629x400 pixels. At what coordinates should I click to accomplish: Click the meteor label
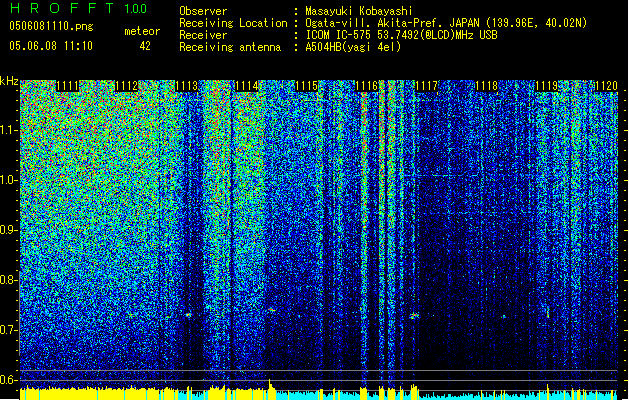tap(142, 31)
